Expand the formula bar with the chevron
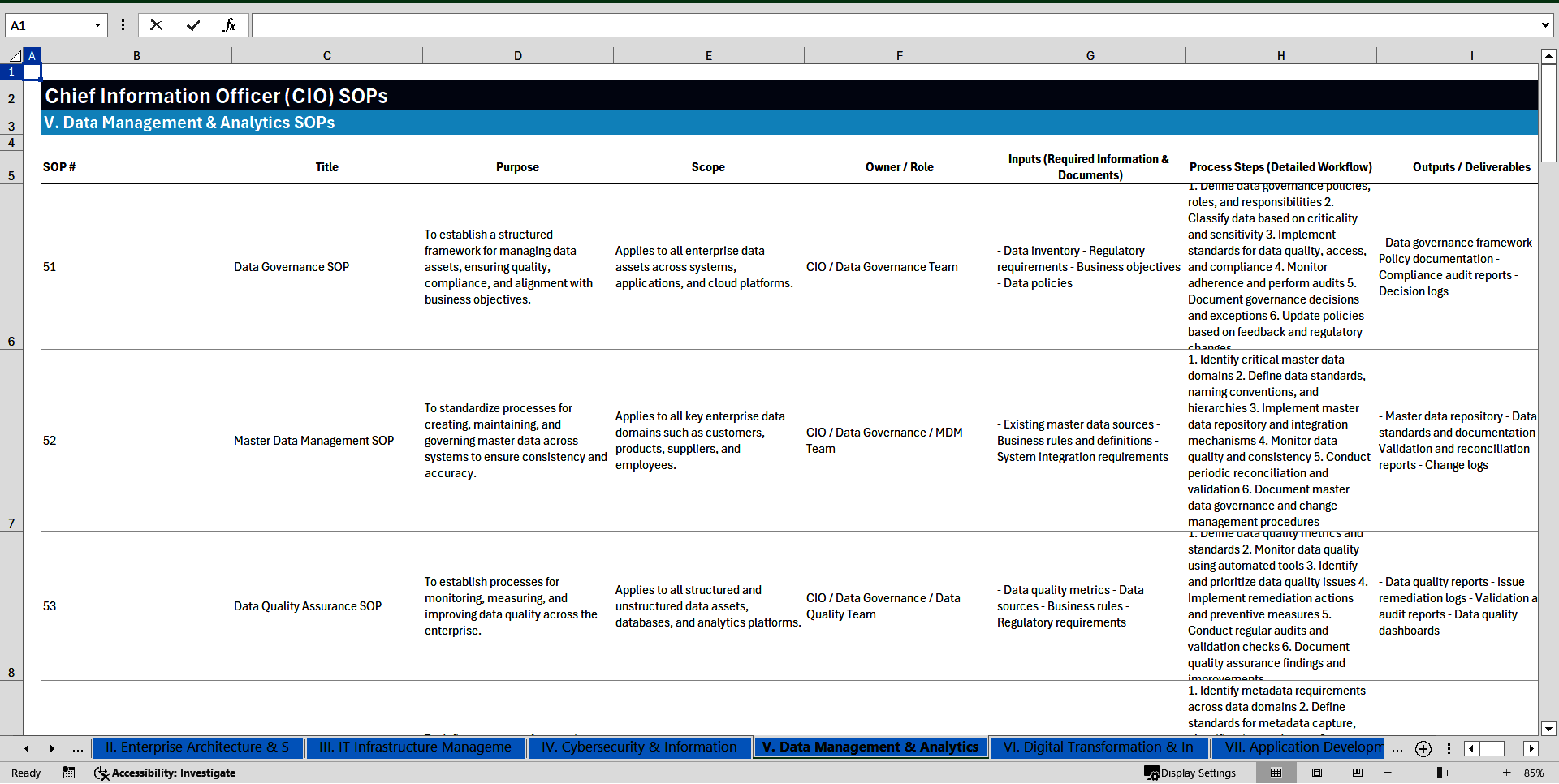1559x784 pixels. (1544, 25)
